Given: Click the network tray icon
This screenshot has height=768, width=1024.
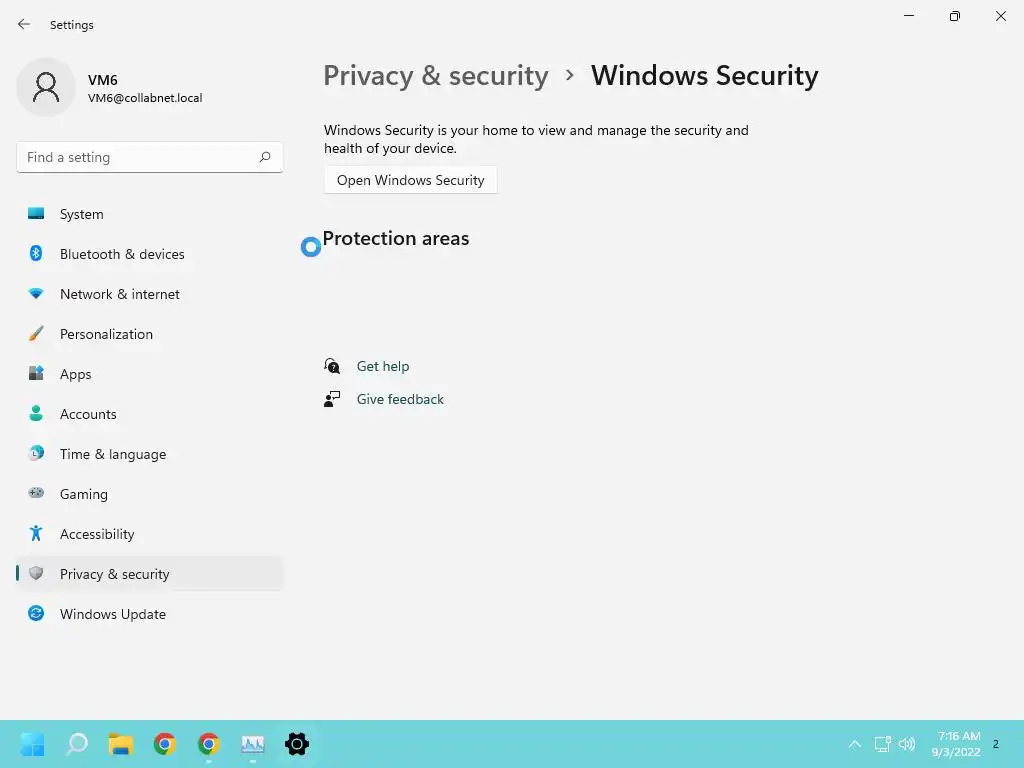Looking at the screenshot, I should click(x=882, y=744).
